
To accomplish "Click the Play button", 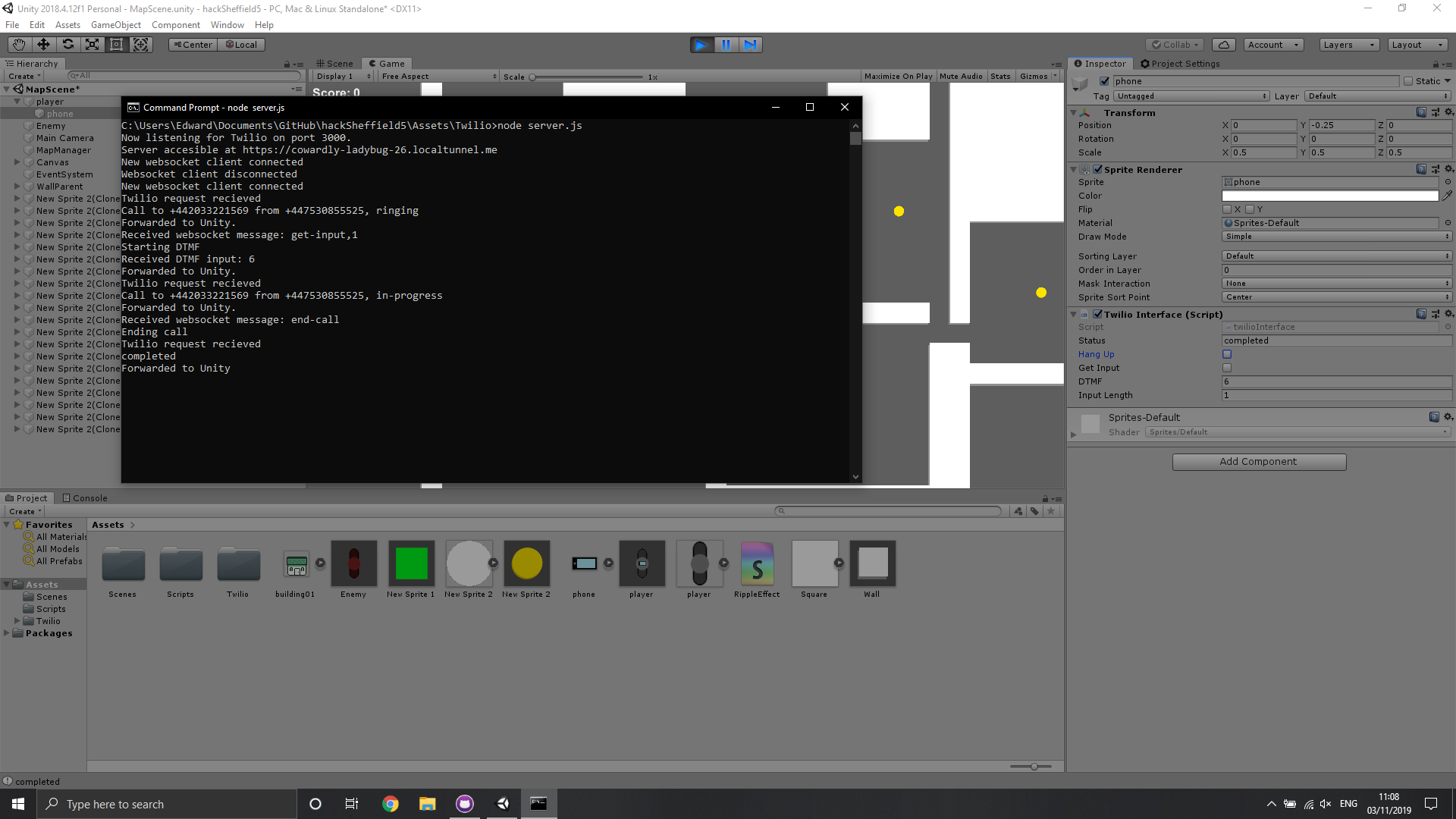I will (701, 45).
